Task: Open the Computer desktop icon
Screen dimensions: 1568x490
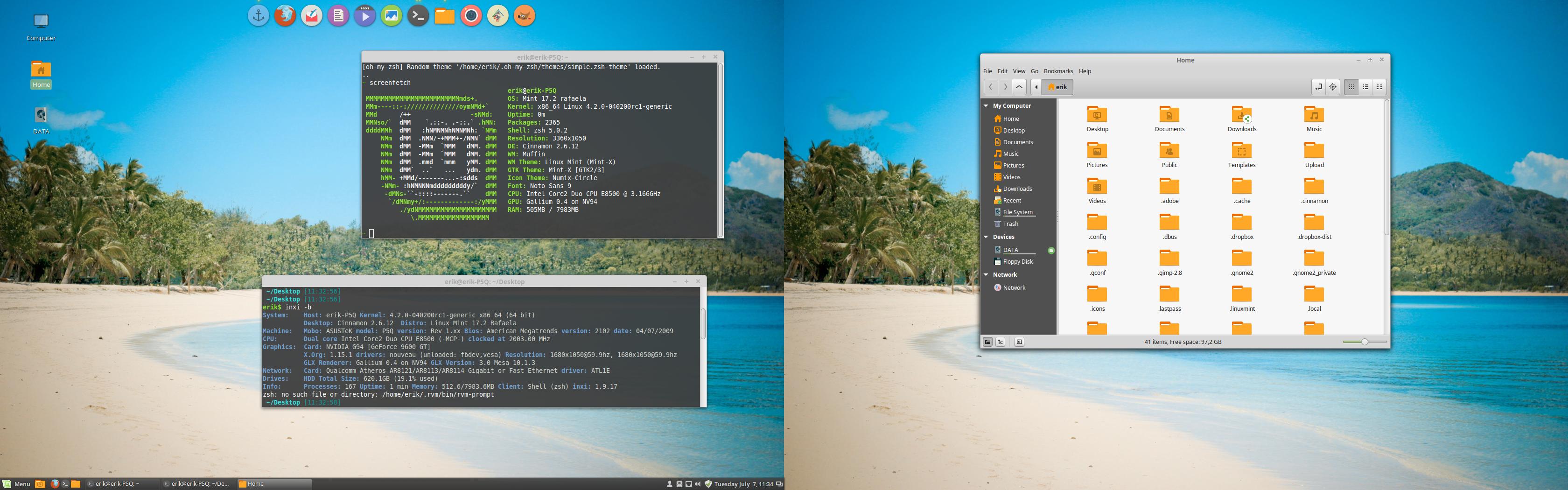Action: pos(41,28)
